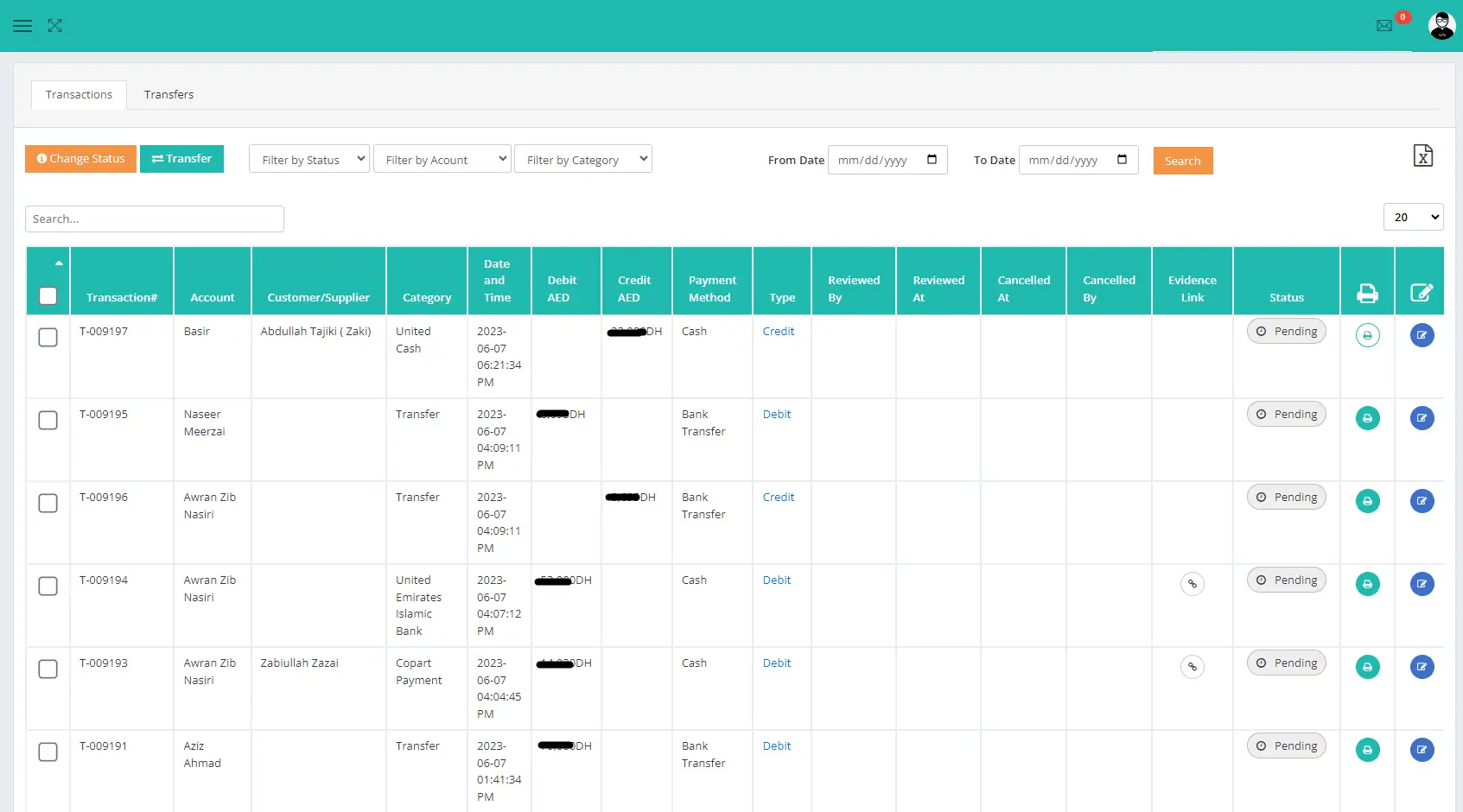This screenshot has width=1463, height=812.
Task: Print transaction T-009193
Action: tap(1367, 667)
